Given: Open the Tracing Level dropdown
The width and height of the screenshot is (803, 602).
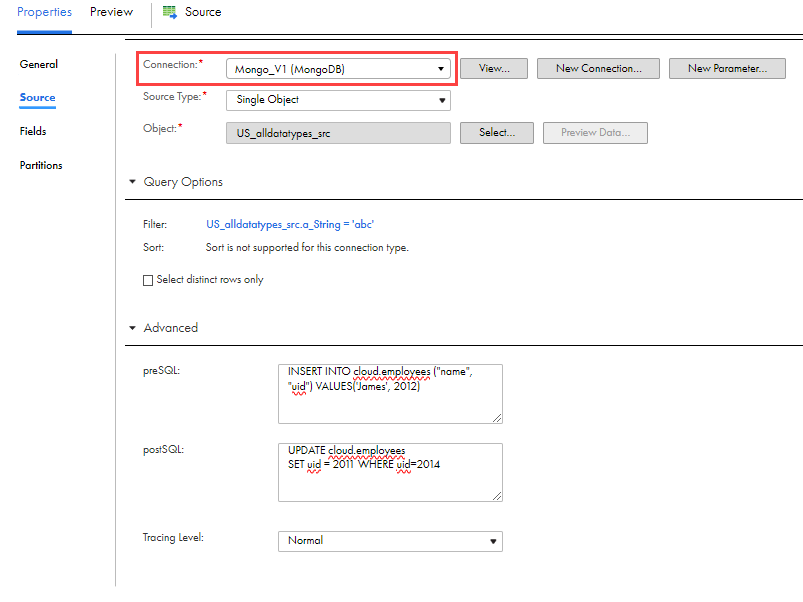Looking at the screenshot, I should click(390, 541).
